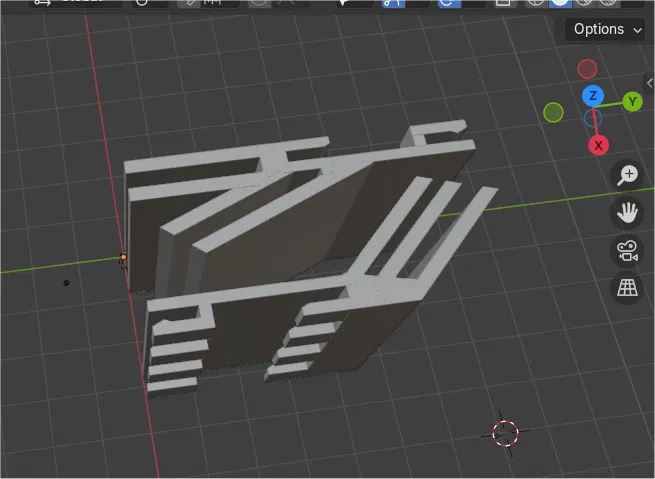The width and height of the screenshot is (655, 479).
Task: Click the orange object origin dot
Action: coord(123,257)
